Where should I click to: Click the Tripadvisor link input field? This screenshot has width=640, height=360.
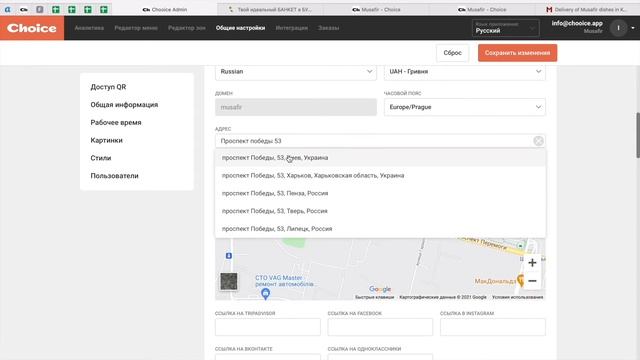pos(268,327)
